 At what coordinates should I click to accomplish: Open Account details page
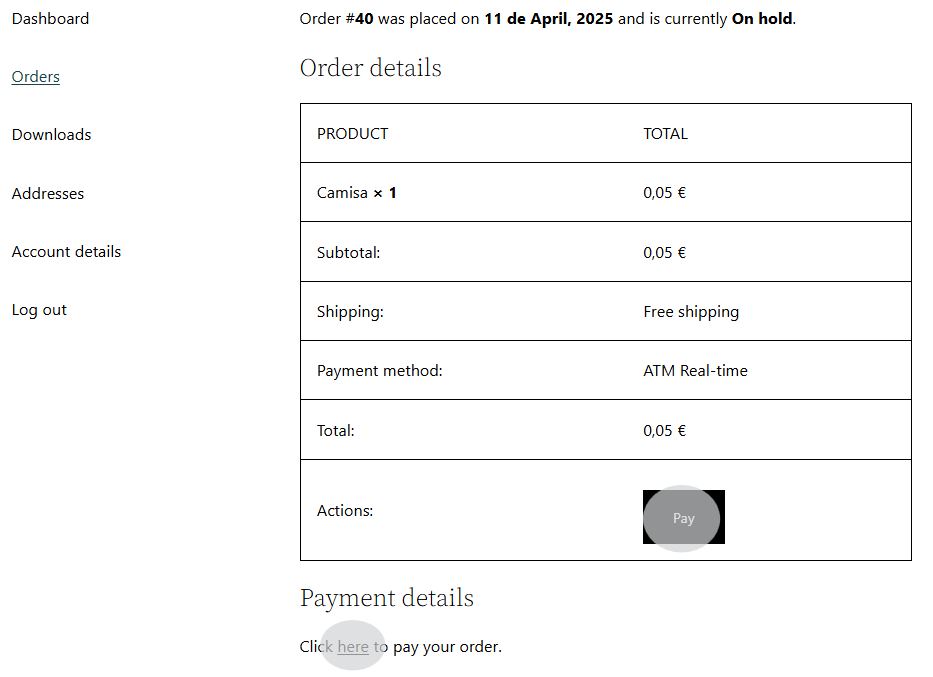point(66,252)
